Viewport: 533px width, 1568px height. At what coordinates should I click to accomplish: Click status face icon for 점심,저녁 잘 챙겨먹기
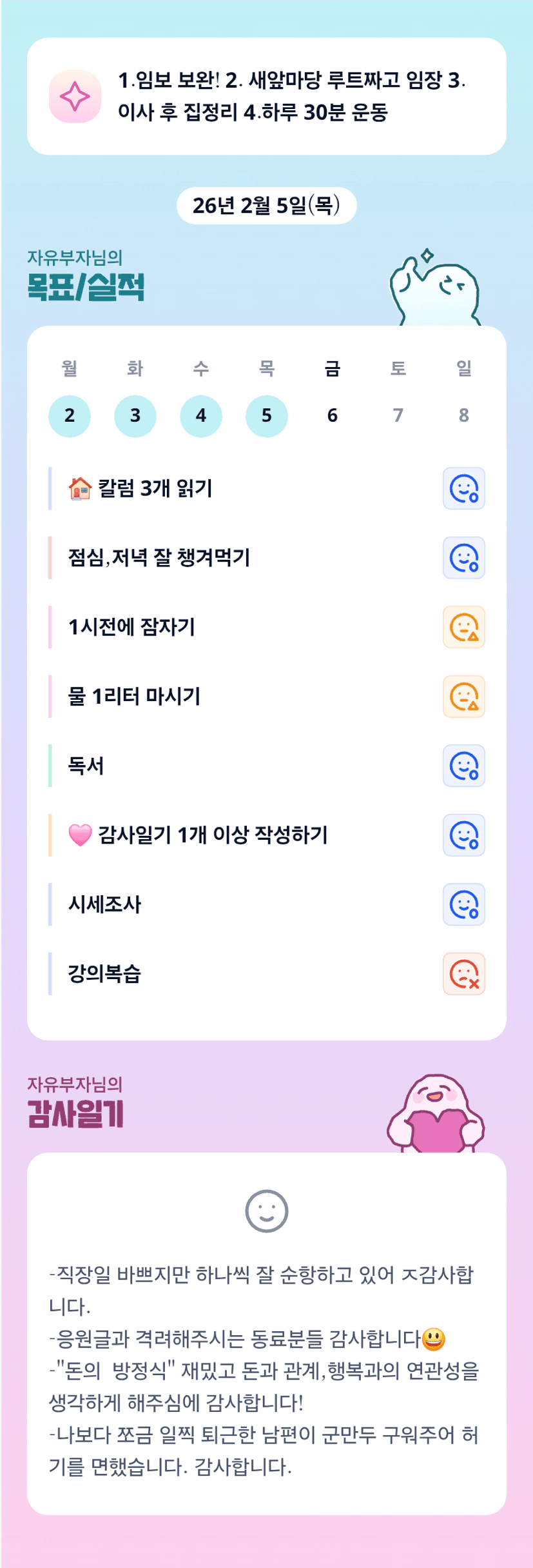[x=463, y=558]
